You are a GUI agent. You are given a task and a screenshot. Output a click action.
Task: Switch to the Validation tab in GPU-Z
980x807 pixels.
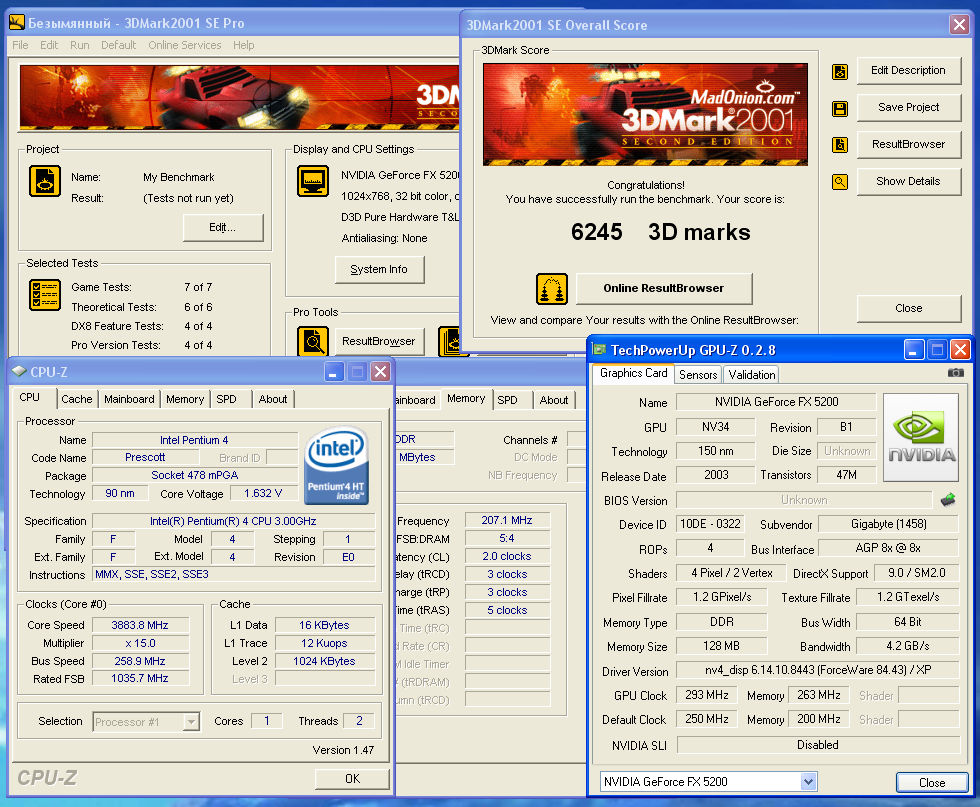[751, 374]
